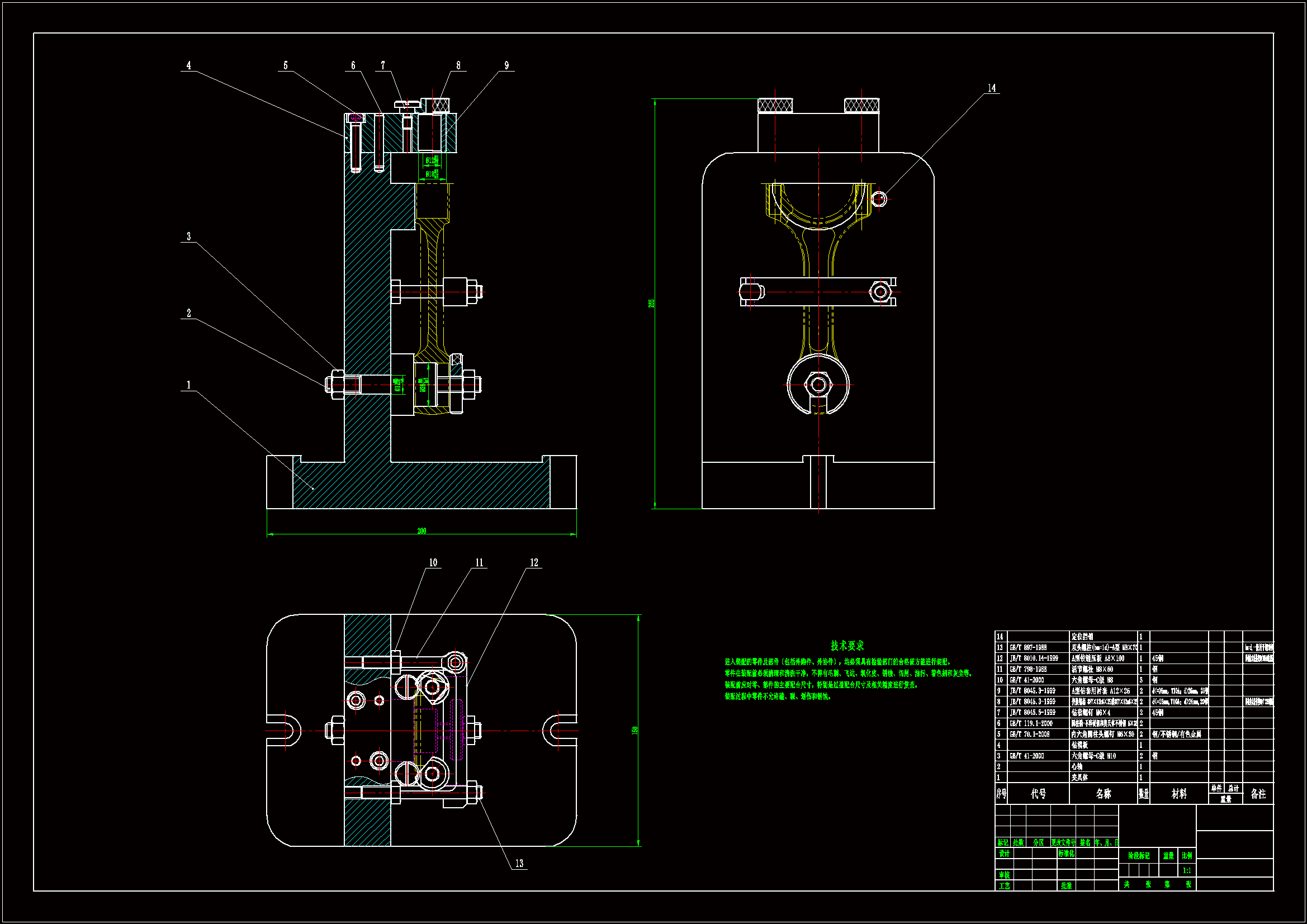Select the 150 depth dimension in plan view

click(634, 730)
